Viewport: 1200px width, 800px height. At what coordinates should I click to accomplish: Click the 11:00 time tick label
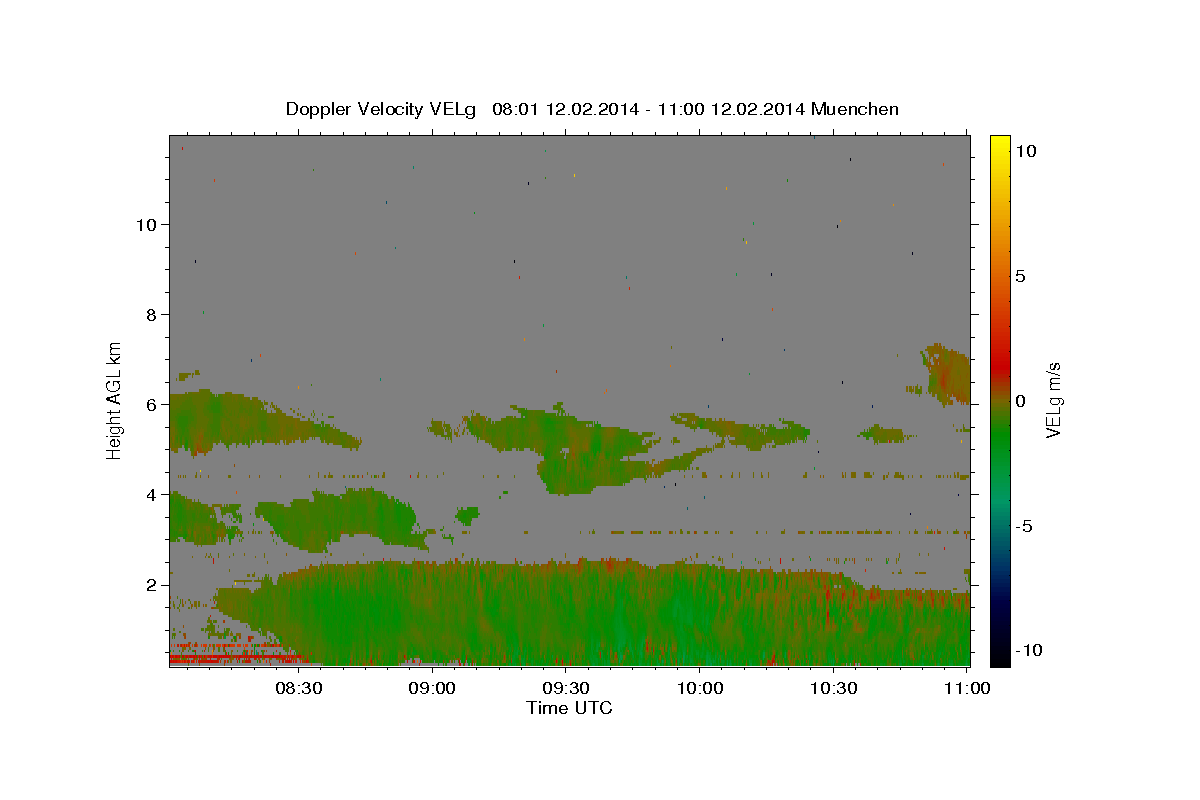(967, 688)
